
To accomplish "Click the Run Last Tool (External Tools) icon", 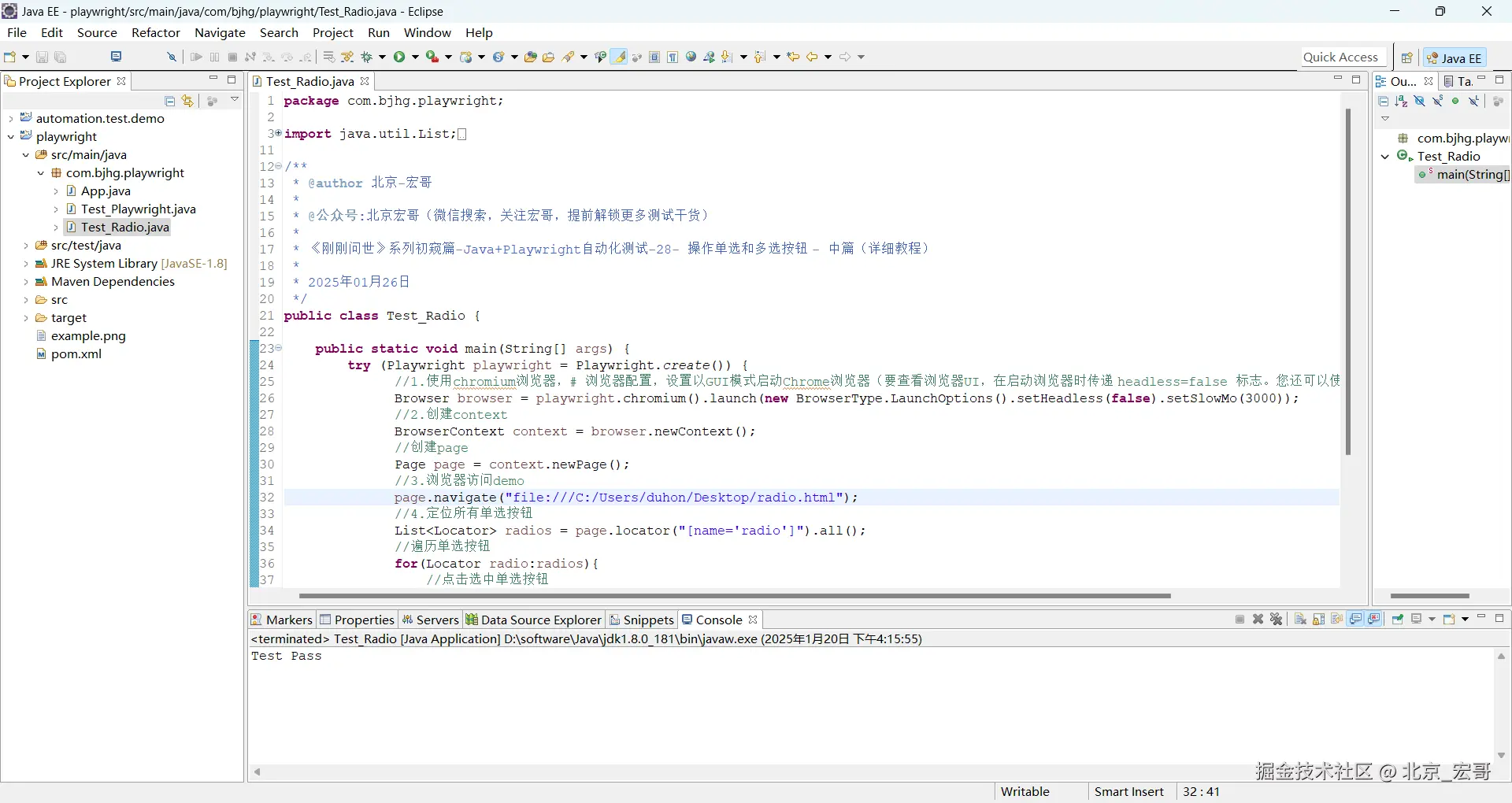I will (x=432, y=57).
